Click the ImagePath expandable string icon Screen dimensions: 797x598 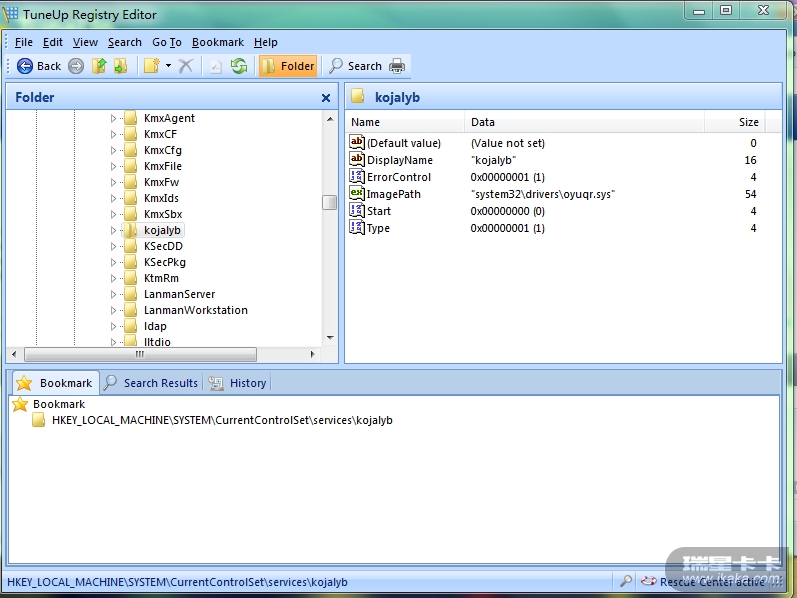coord(357,194)
